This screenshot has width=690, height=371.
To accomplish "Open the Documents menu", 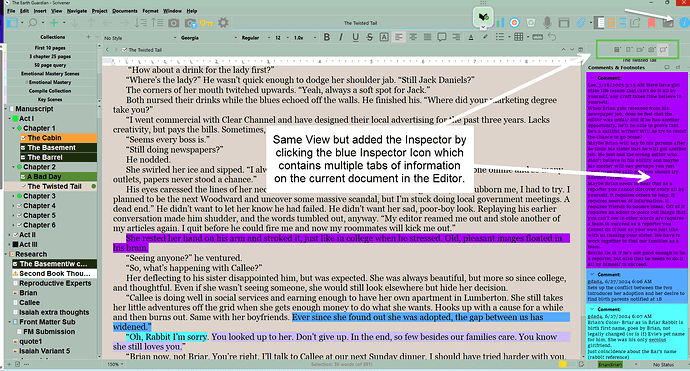I will click(125, 11).
